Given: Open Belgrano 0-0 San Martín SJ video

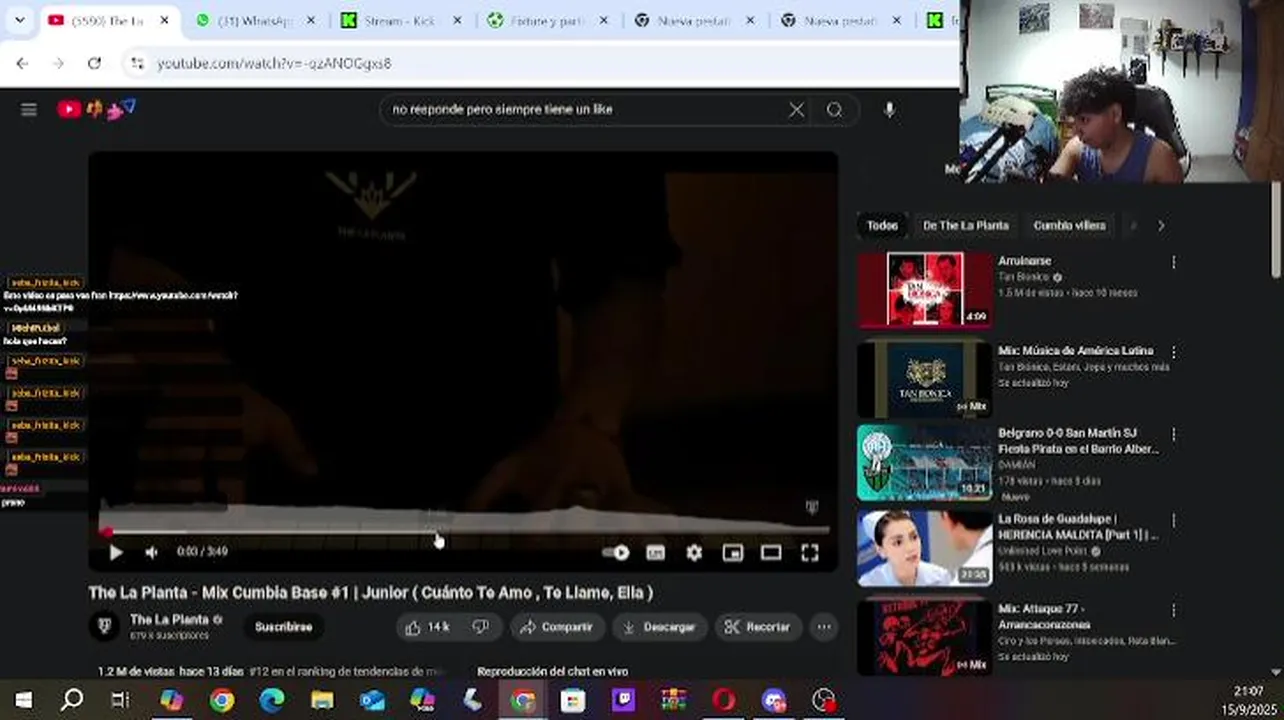Looking at the screenshot, I should point(925,463).
